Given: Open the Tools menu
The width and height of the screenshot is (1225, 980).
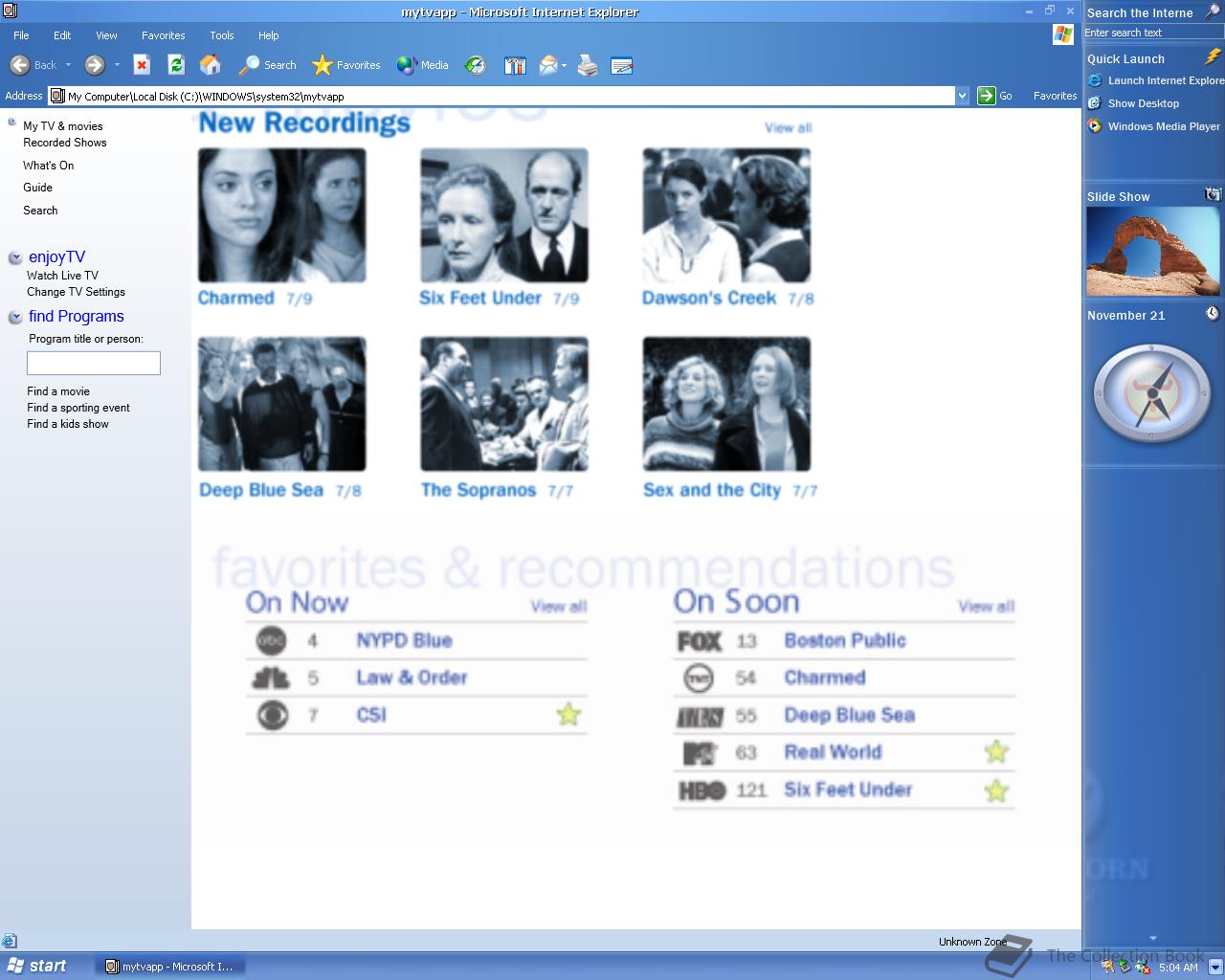Looking at the screenshot, I should point(222,35).
